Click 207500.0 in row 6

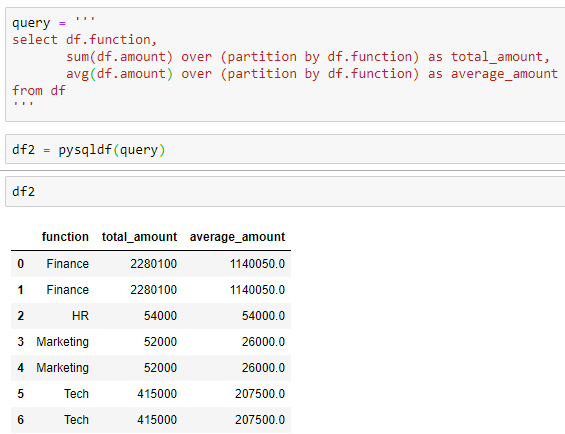coord(260,420)
